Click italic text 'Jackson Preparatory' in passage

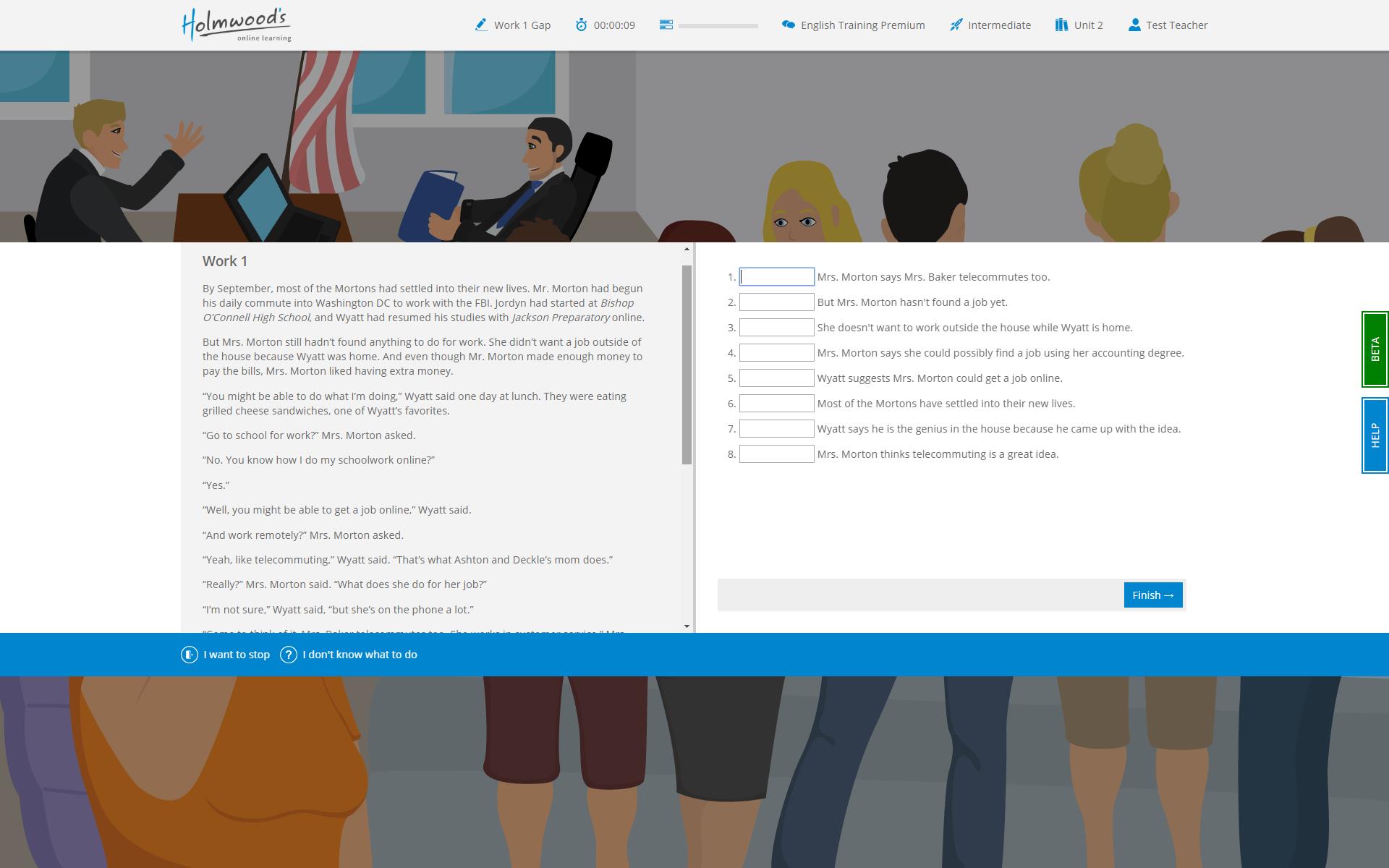click(561, 318)
